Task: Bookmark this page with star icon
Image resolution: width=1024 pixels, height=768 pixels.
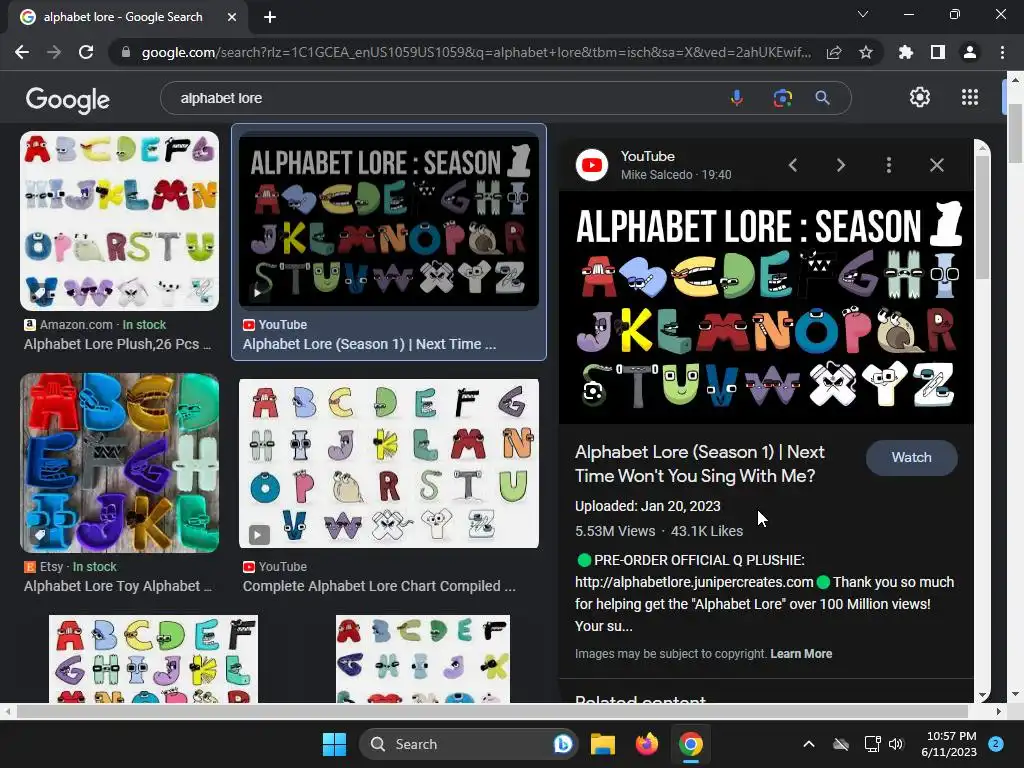Action: point(866,52)
